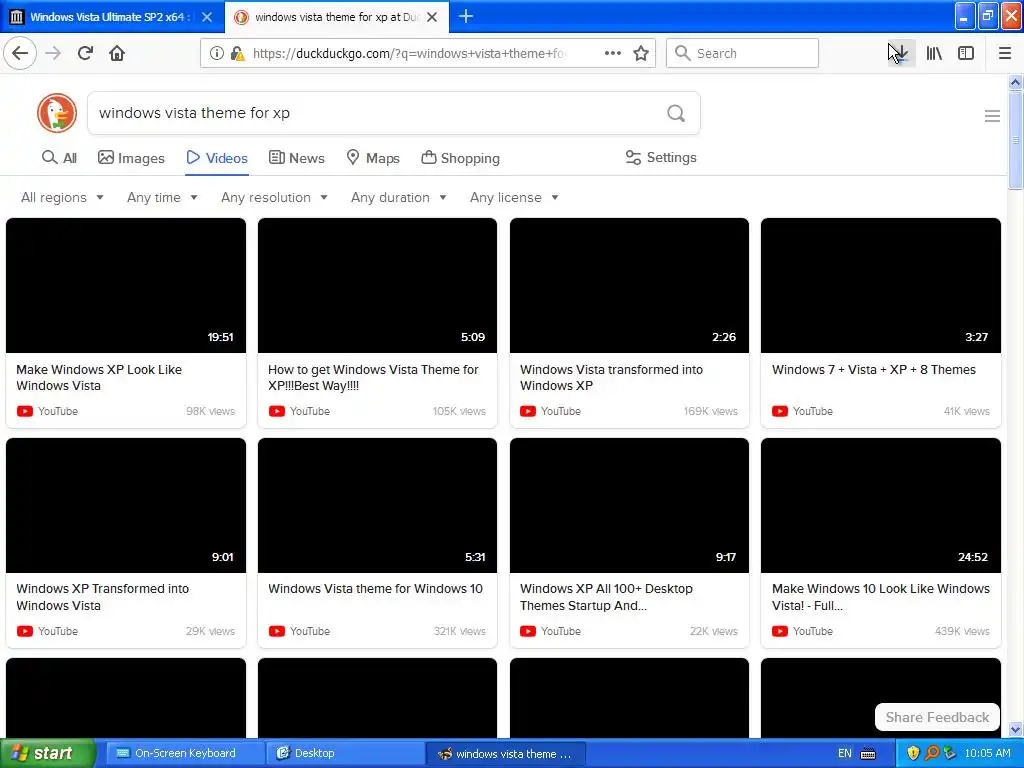Click the forward navigation arrow
The height and width of the screenshot is (768, 1024).
53,53
